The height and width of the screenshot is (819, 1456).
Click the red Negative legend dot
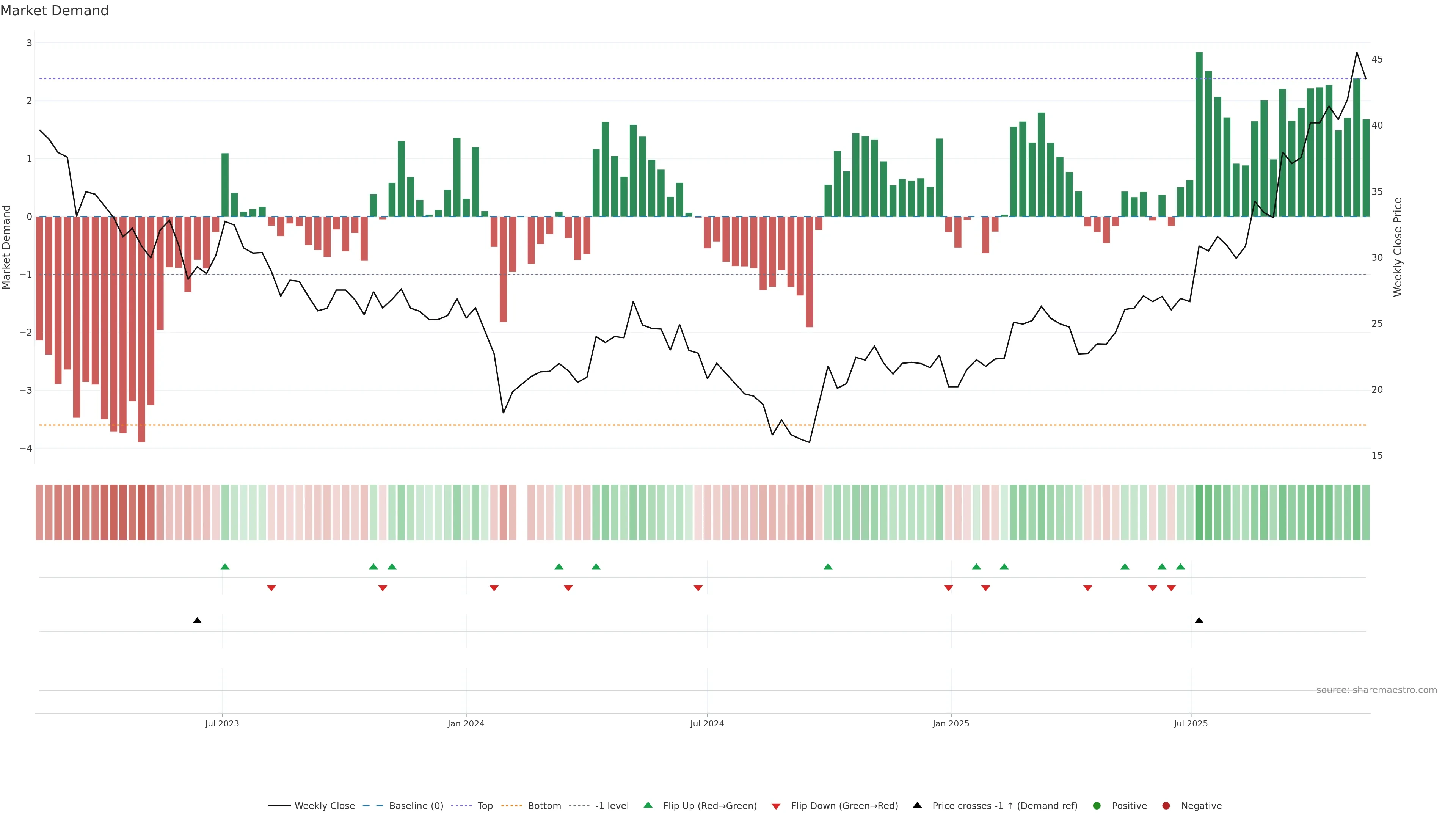pos(1166,806)
